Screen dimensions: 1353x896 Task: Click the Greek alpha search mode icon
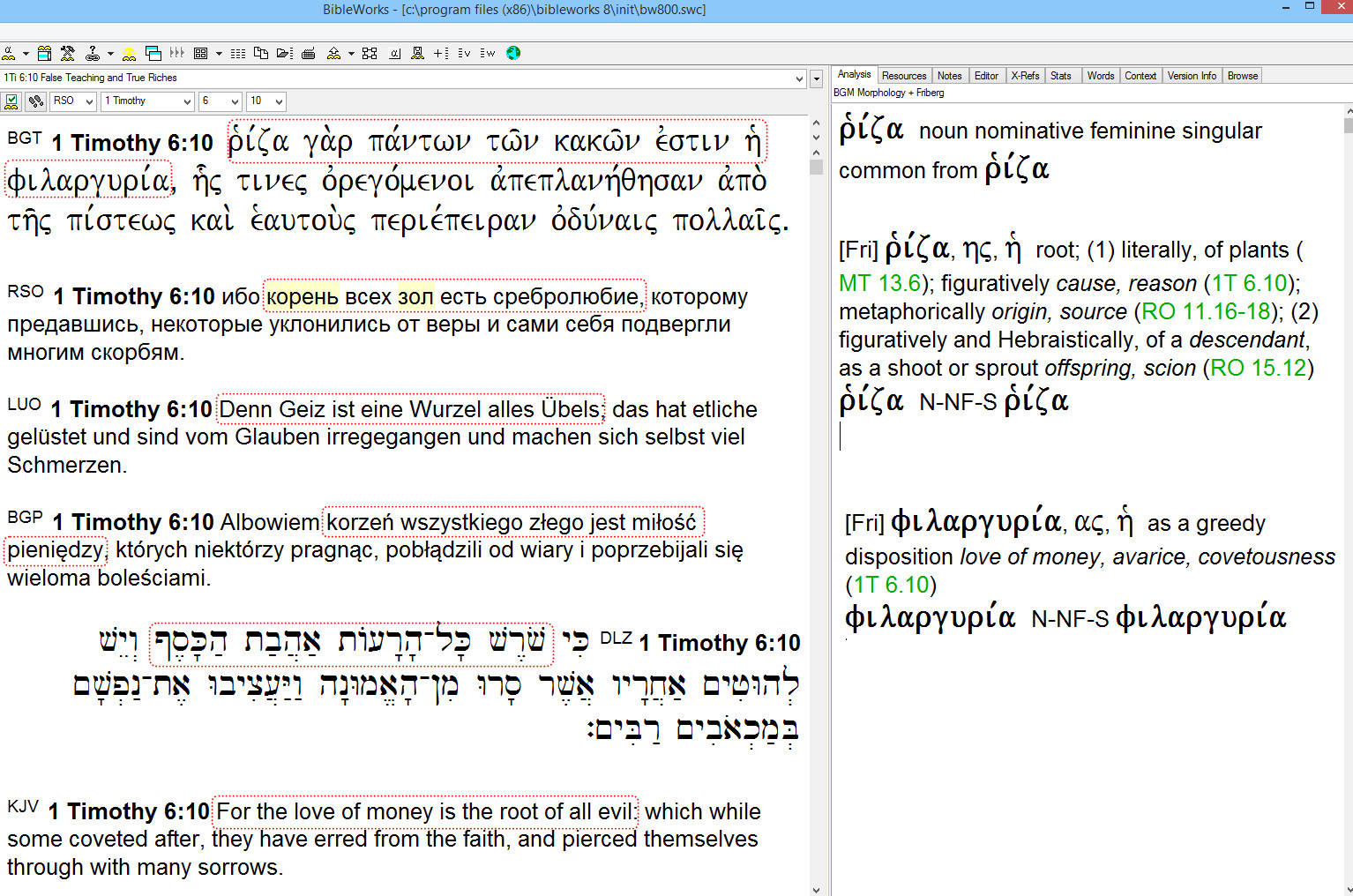point(9,53)
